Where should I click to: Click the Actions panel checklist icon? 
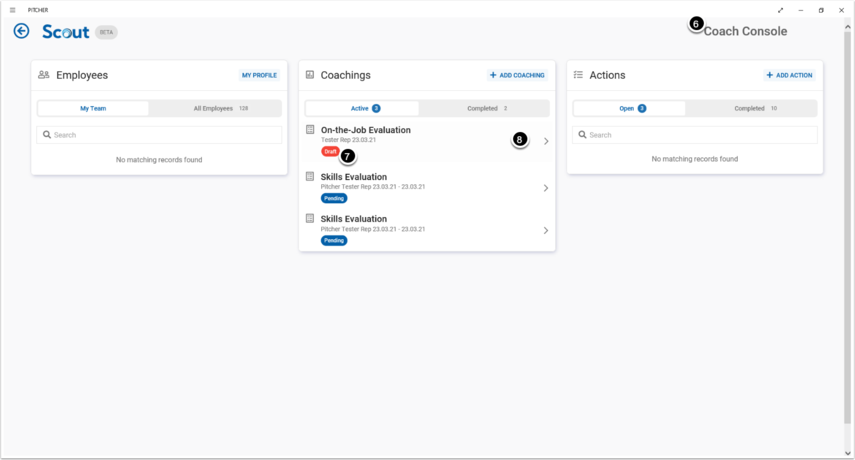click(578, 75)
